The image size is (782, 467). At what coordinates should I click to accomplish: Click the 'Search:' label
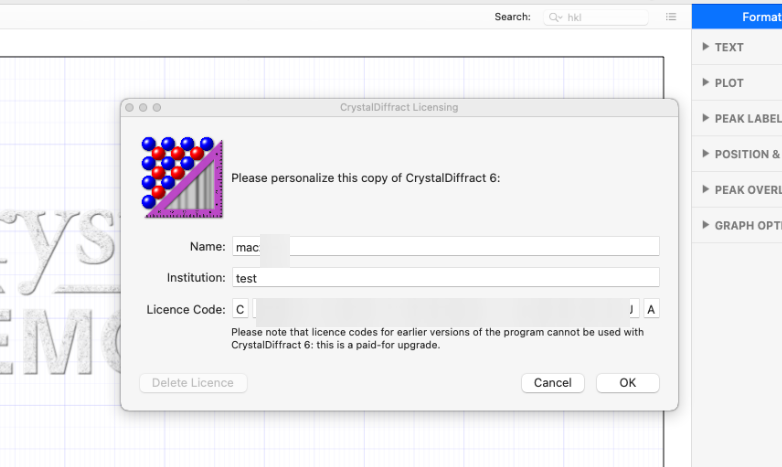coord(512,17)
